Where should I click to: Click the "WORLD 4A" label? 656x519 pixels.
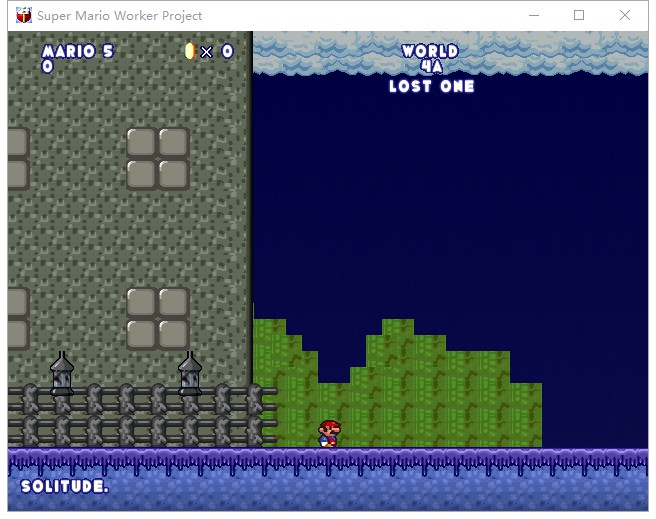coord(430,59)
